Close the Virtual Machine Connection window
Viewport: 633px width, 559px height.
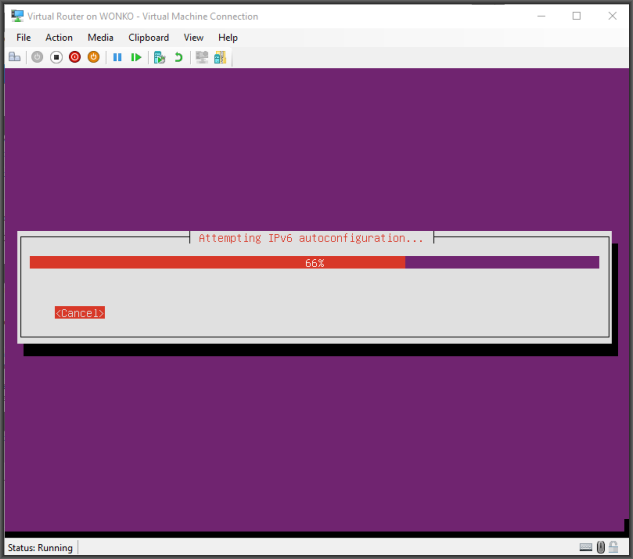point(612,16)
